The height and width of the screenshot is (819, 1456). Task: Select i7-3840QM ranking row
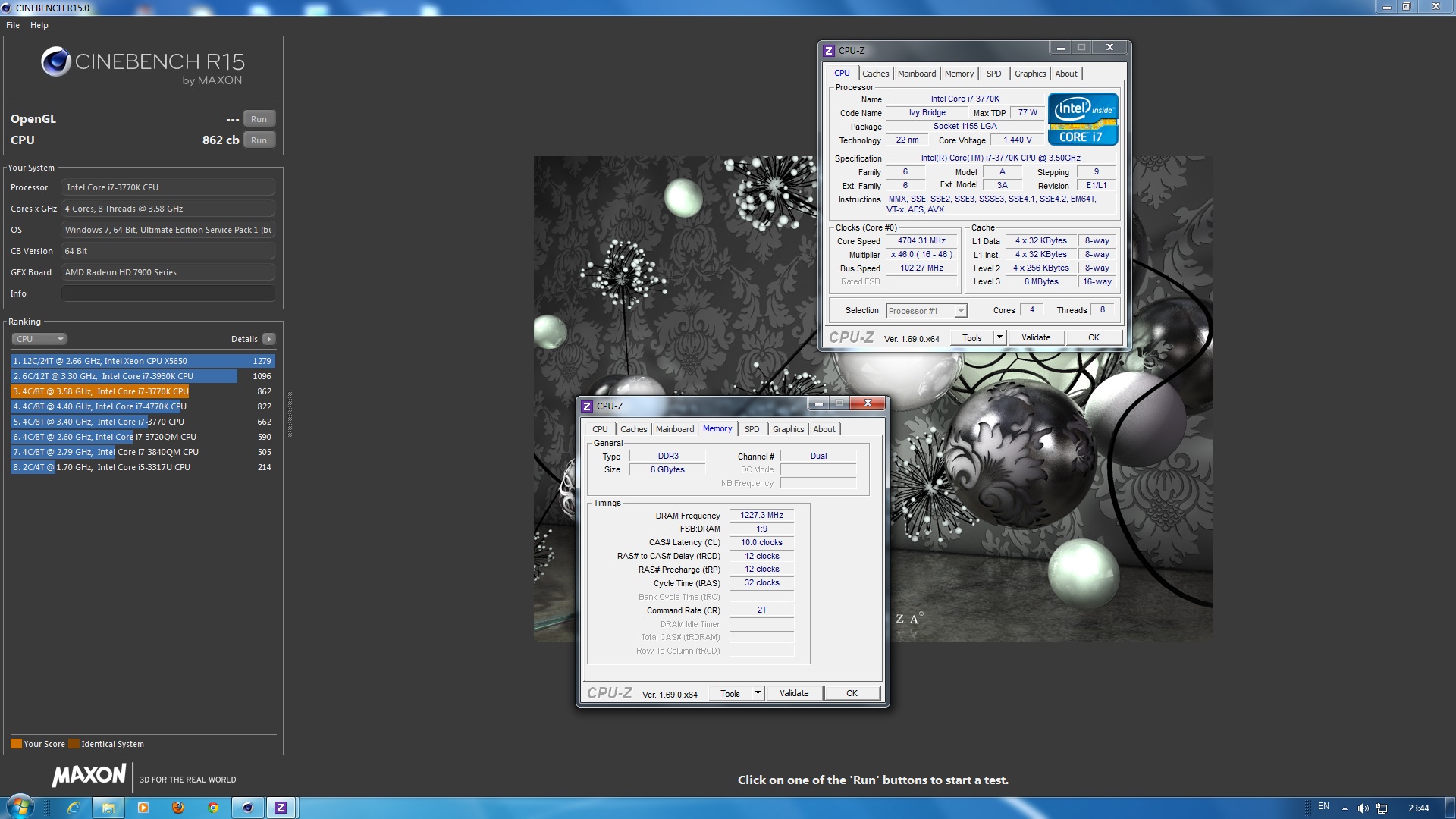(x=143, y=452)
